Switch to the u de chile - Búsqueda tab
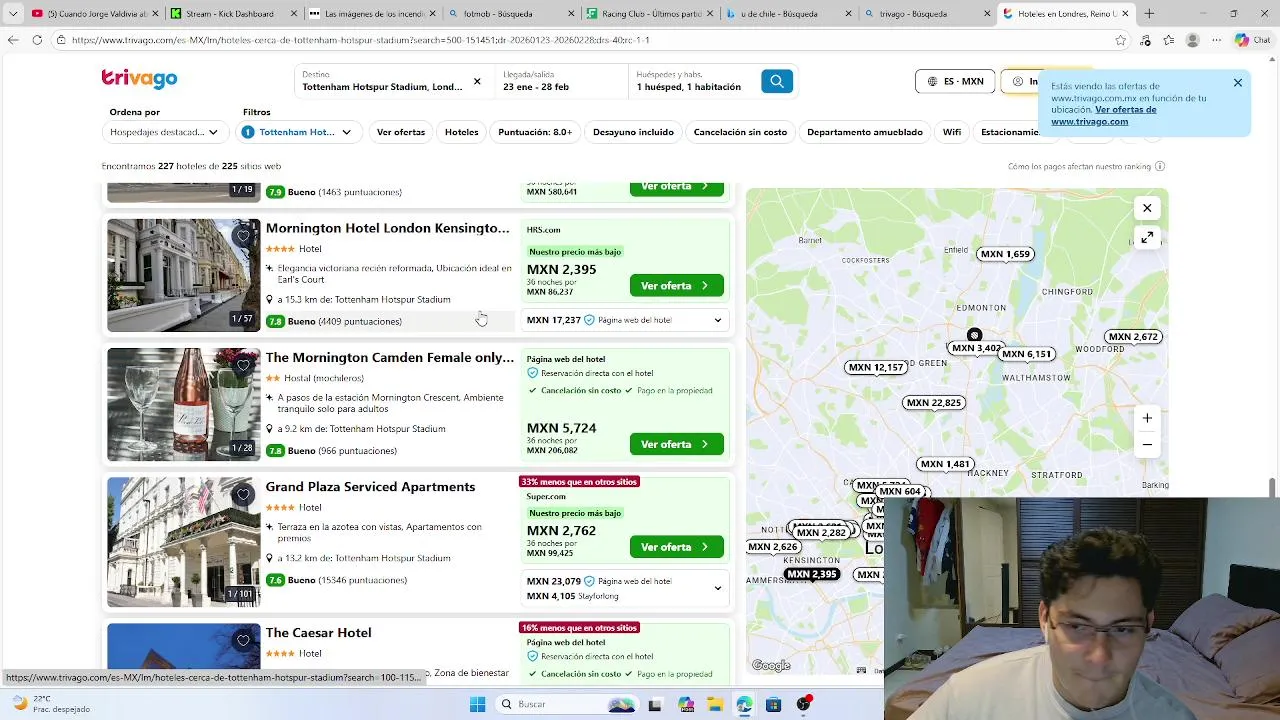Image resolution: width=1280 pixels, height=720 pixels. [786, 14]
